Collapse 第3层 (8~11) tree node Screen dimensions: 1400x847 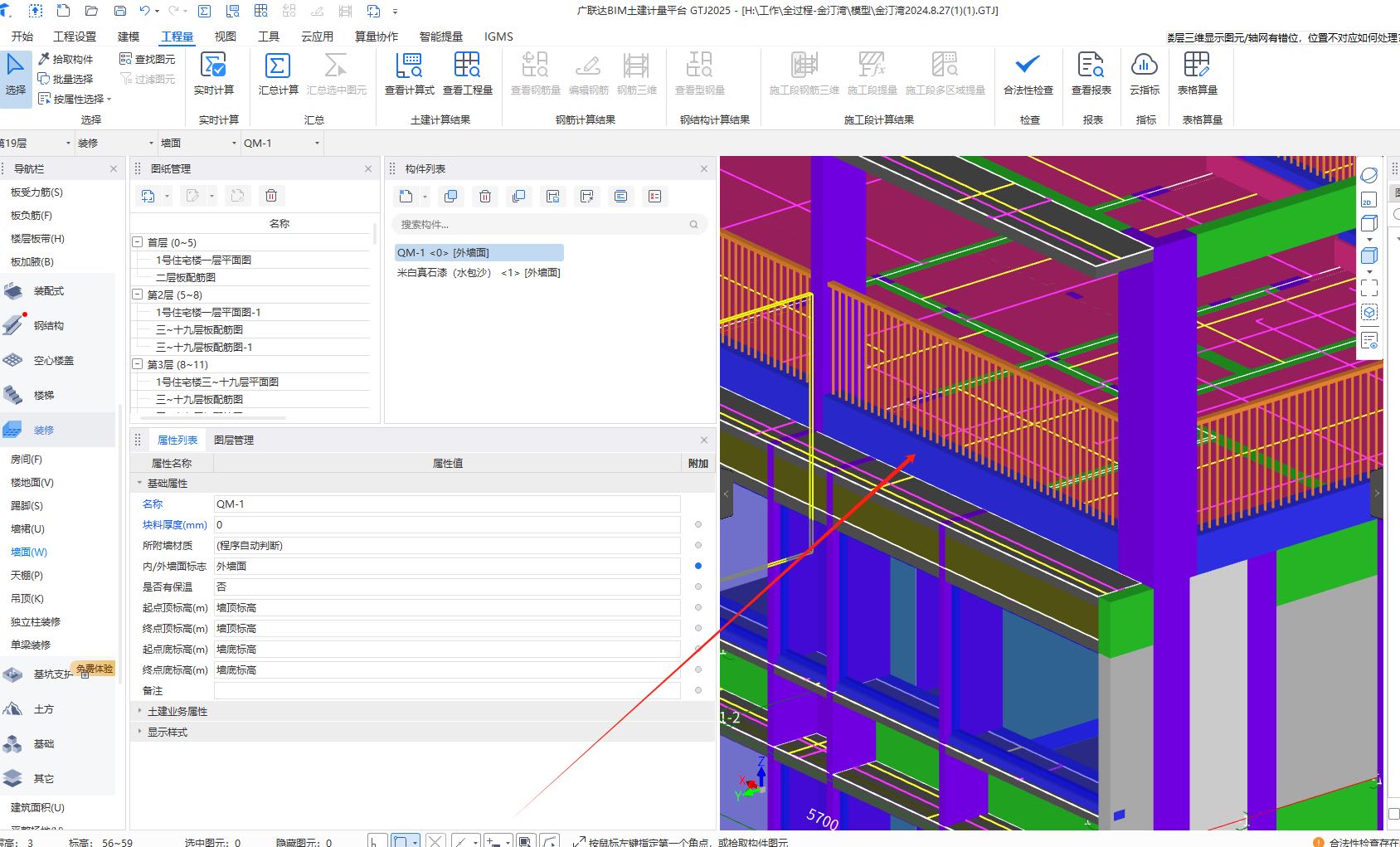click(x=138, y=364)
